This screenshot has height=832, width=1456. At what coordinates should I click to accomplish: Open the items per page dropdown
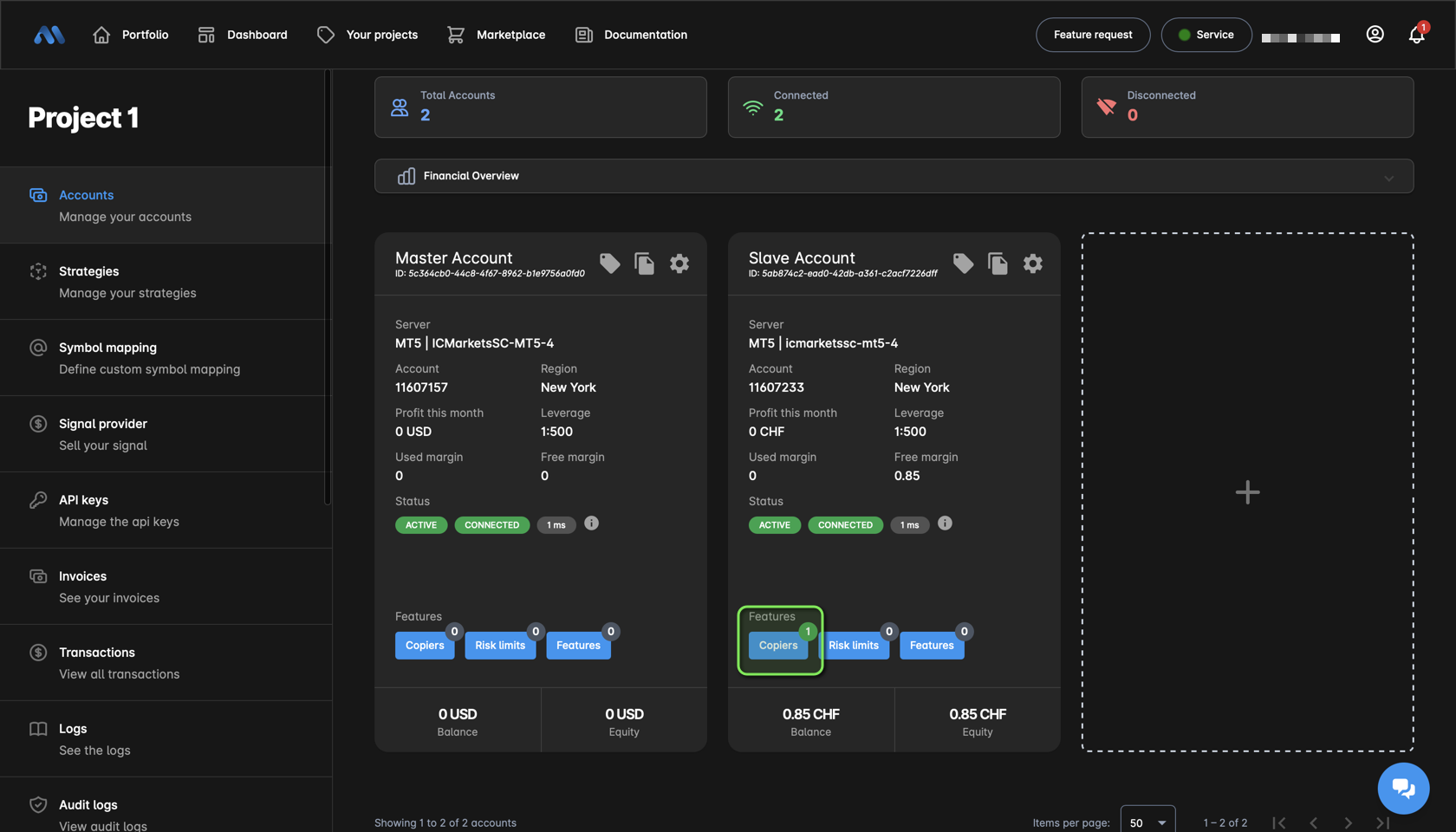pos(1147,822)
